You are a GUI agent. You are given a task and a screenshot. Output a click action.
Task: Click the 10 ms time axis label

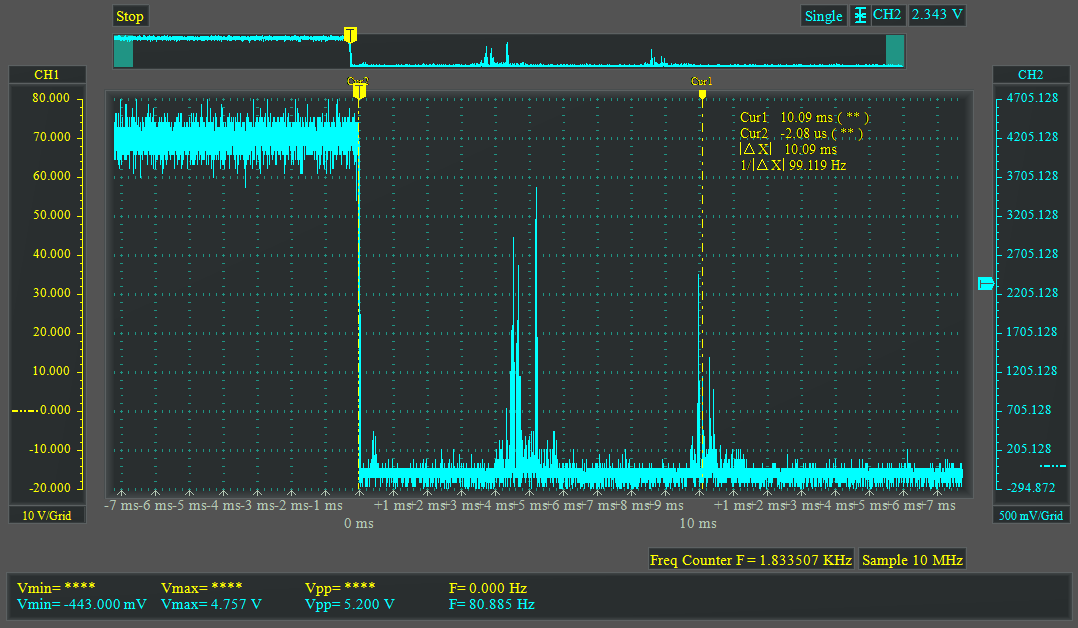coord(698,523)
